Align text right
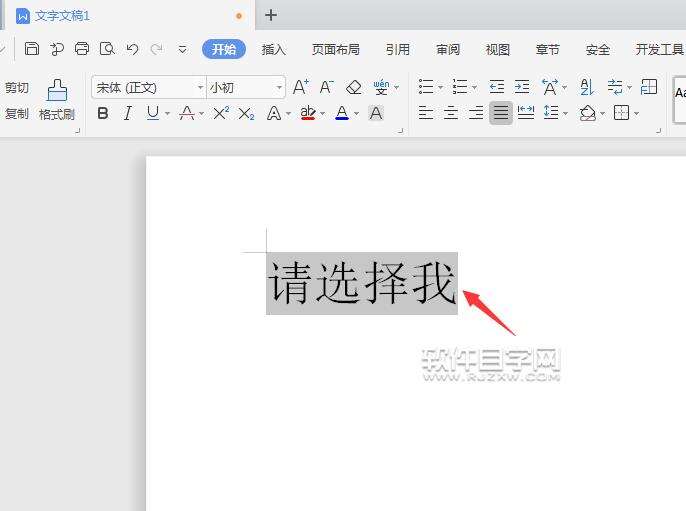This screenshot has width=686, height=511. 476,113
